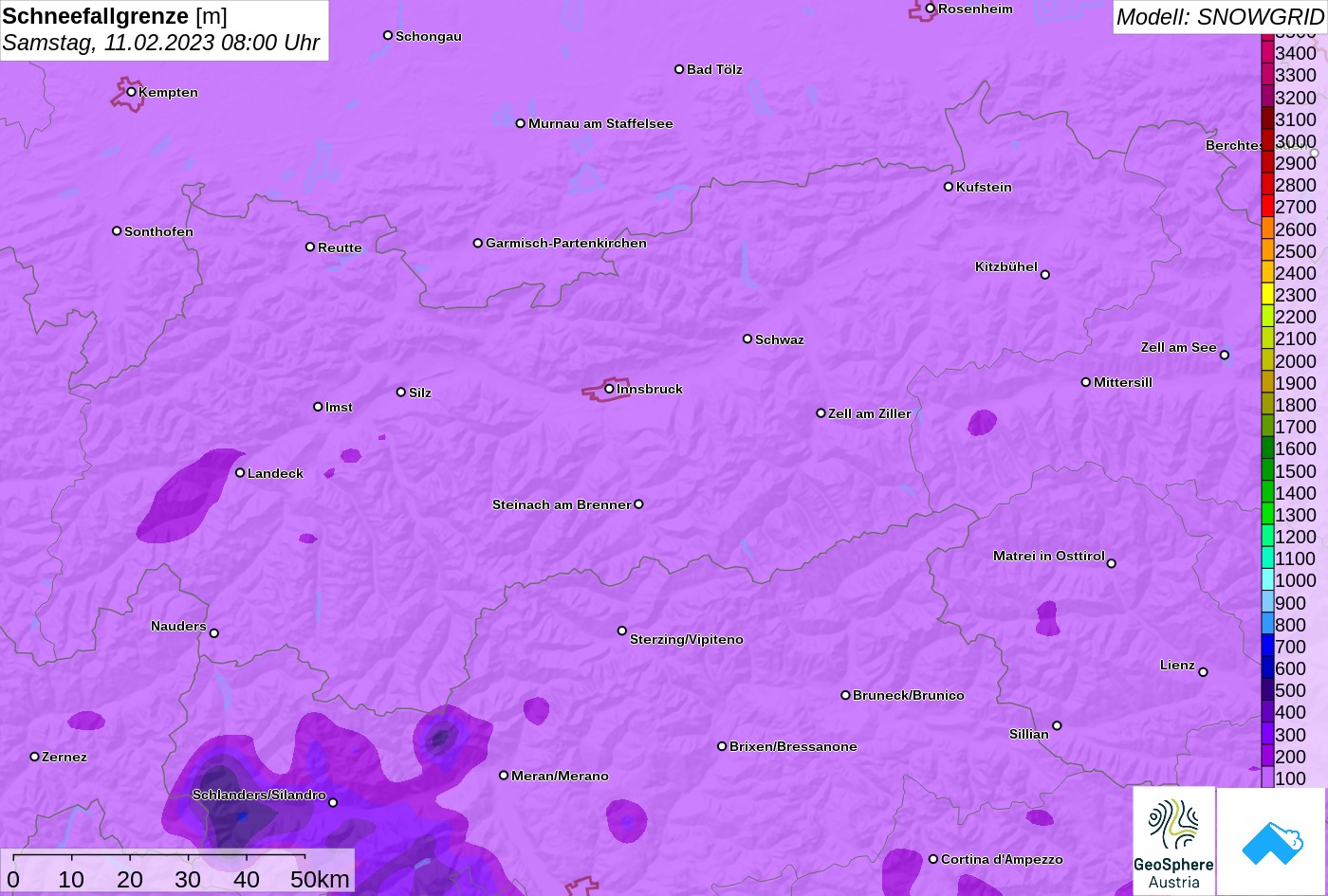Click the Matrei in Osttirol marker
This screenshot has height=896, width=1328.
pyautogui.click(x=1112, y=563)
